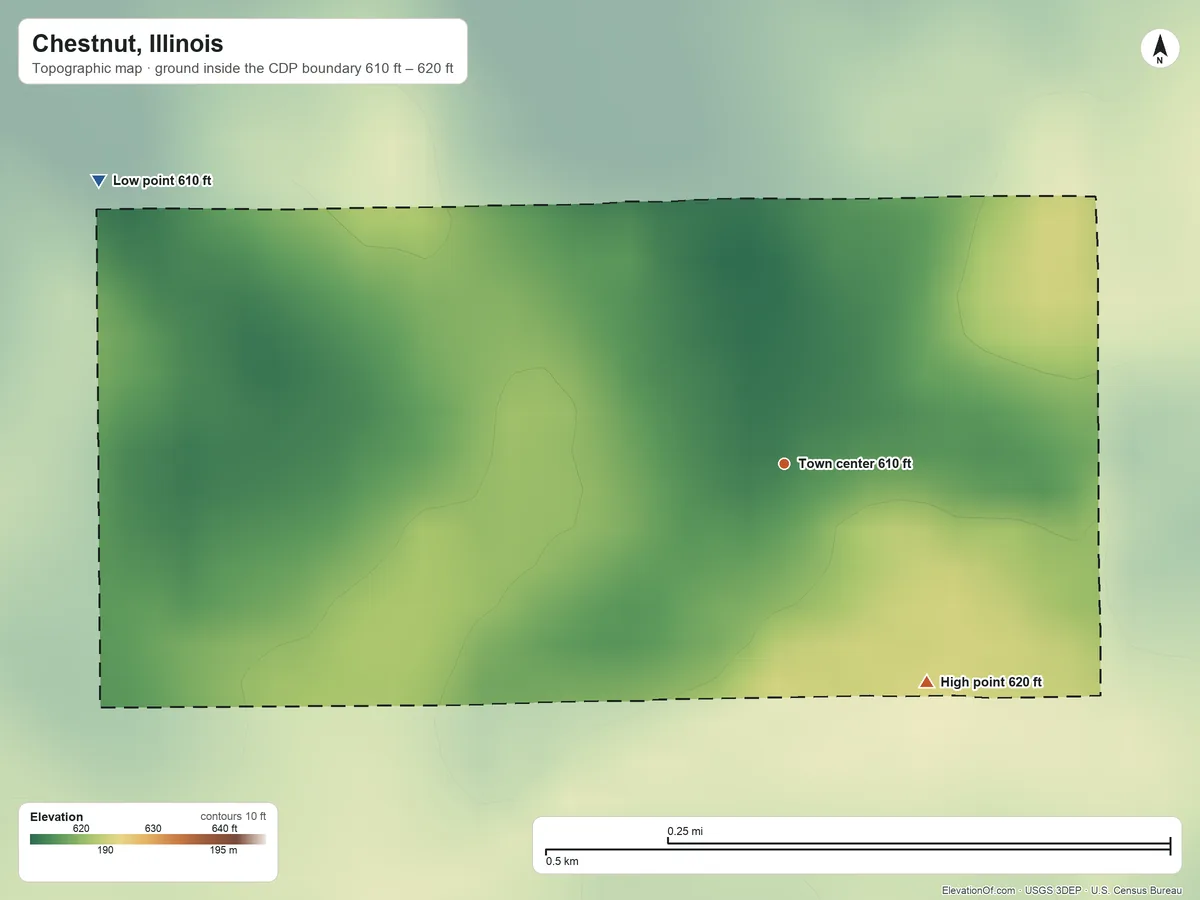Click the 'Elevation' legend heading
This screenshot has height=900, width=1200.
pyautogui.click(x=57, y=817)
